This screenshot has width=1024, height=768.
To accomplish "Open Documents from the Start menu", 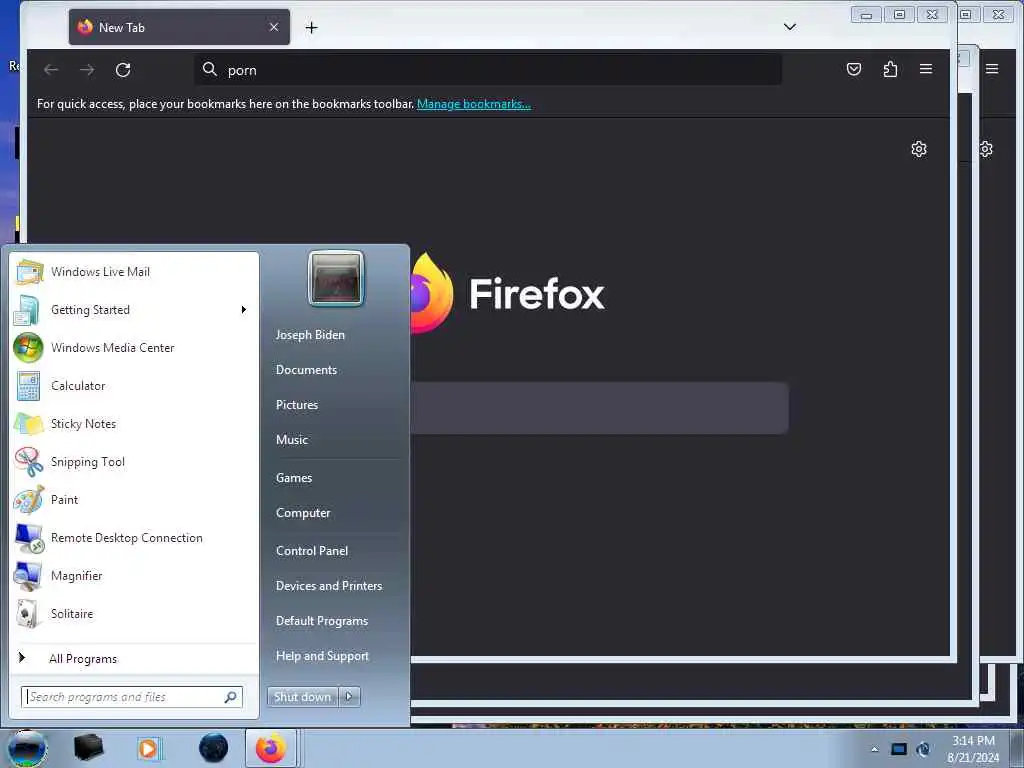I will (x=306, y=370).
